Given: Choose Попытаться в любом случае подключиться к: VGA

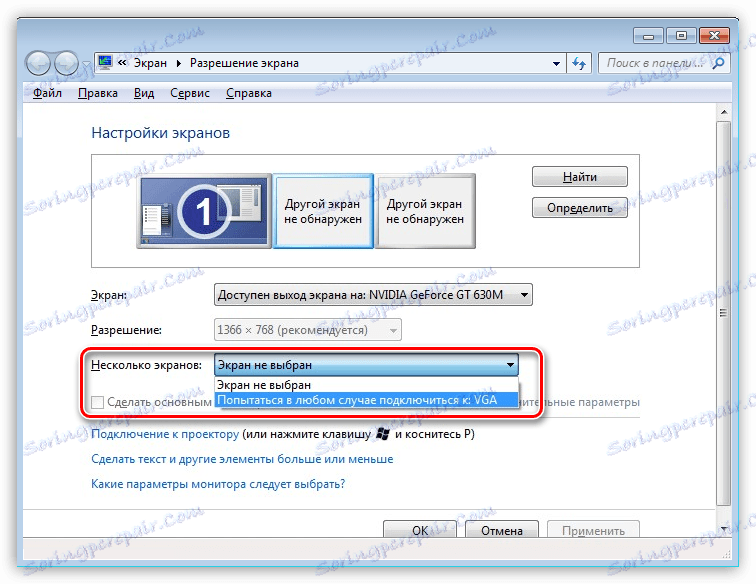Looking at the screenshot, I should [366, 400].
